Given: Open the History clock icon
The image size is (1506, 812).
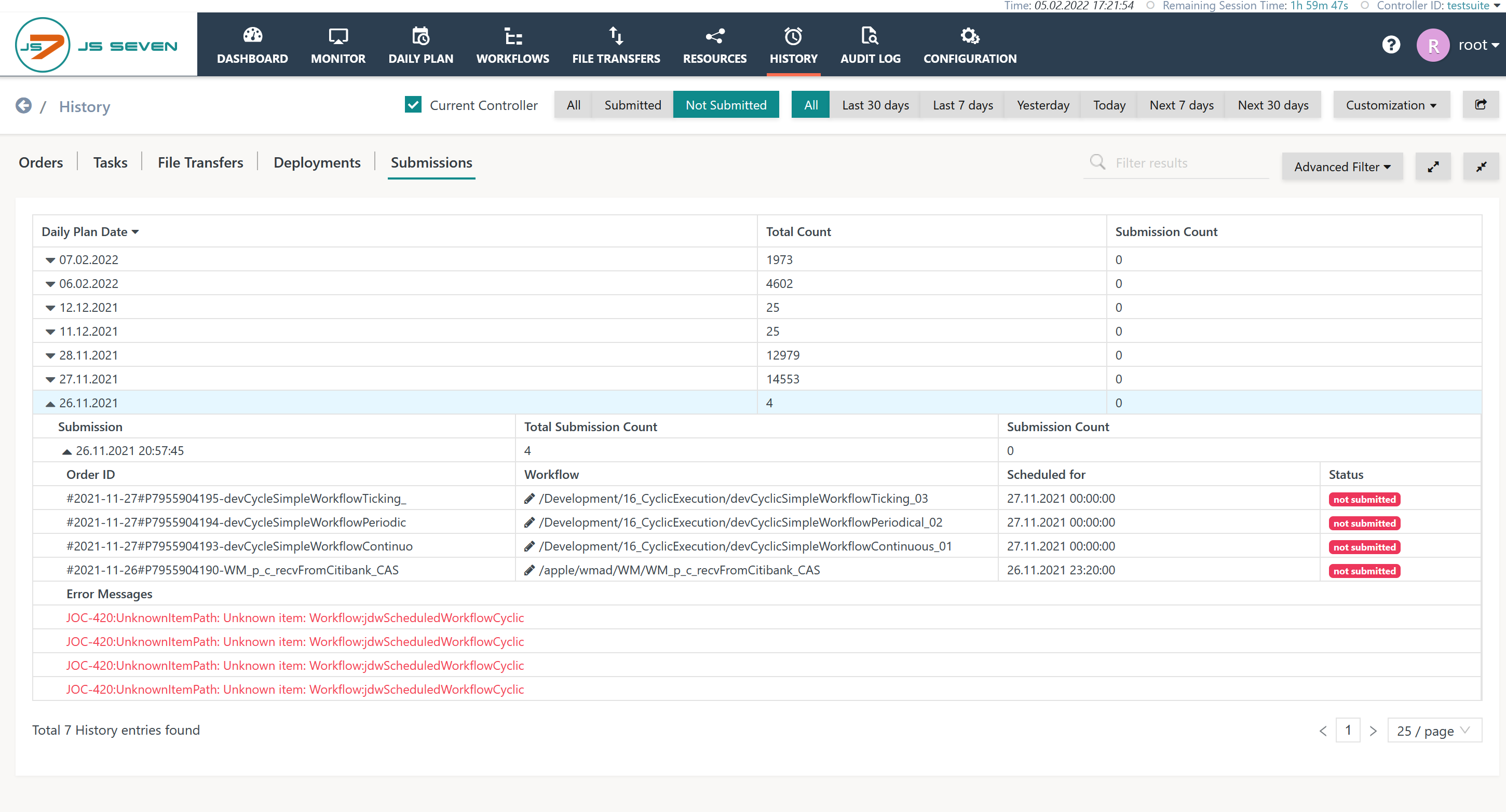Looking at the screenshot, I should point(793,36).
